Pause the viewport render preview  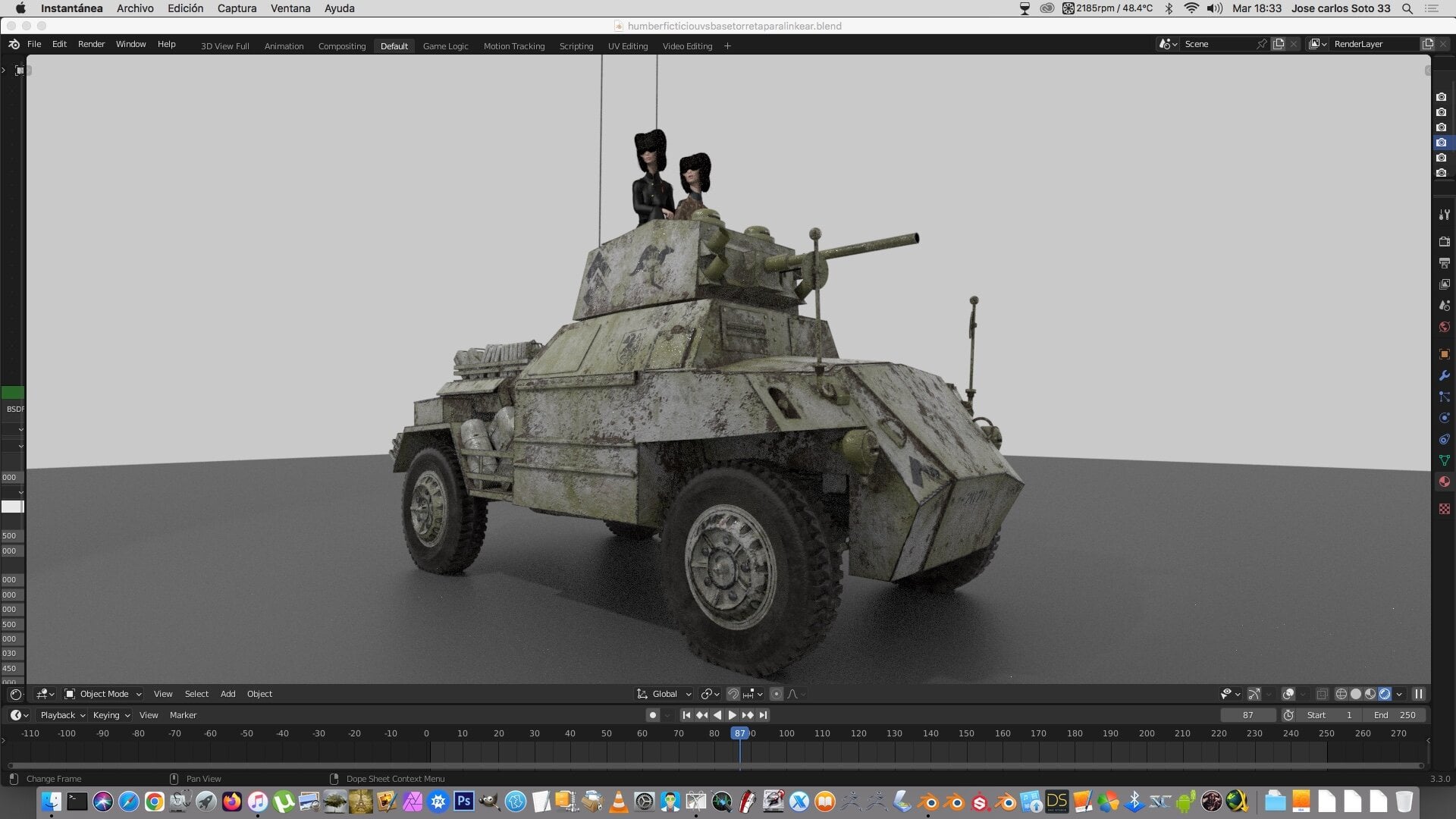(x=1419, y=694)
